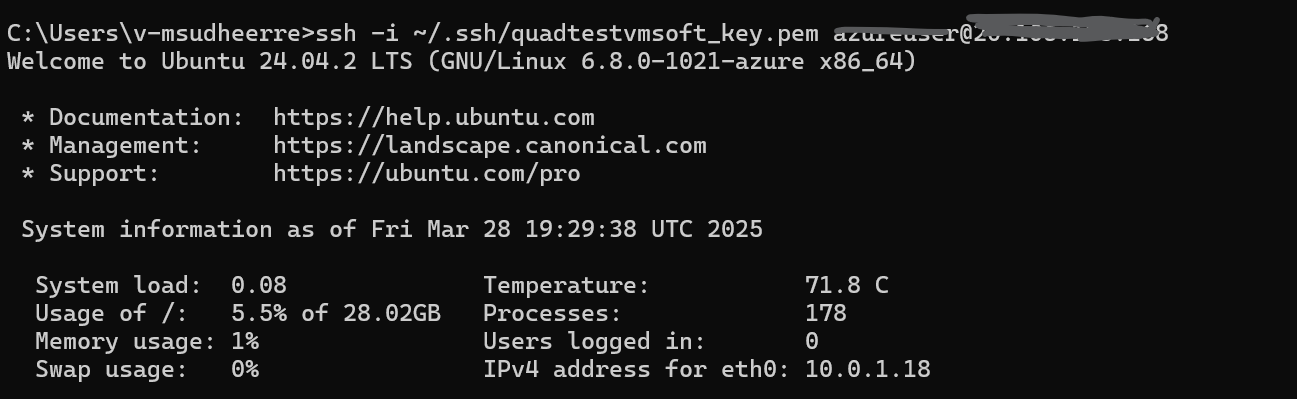Open the help.ubuntu.com documentation link

pyautogui.click(x=433, y=118)
